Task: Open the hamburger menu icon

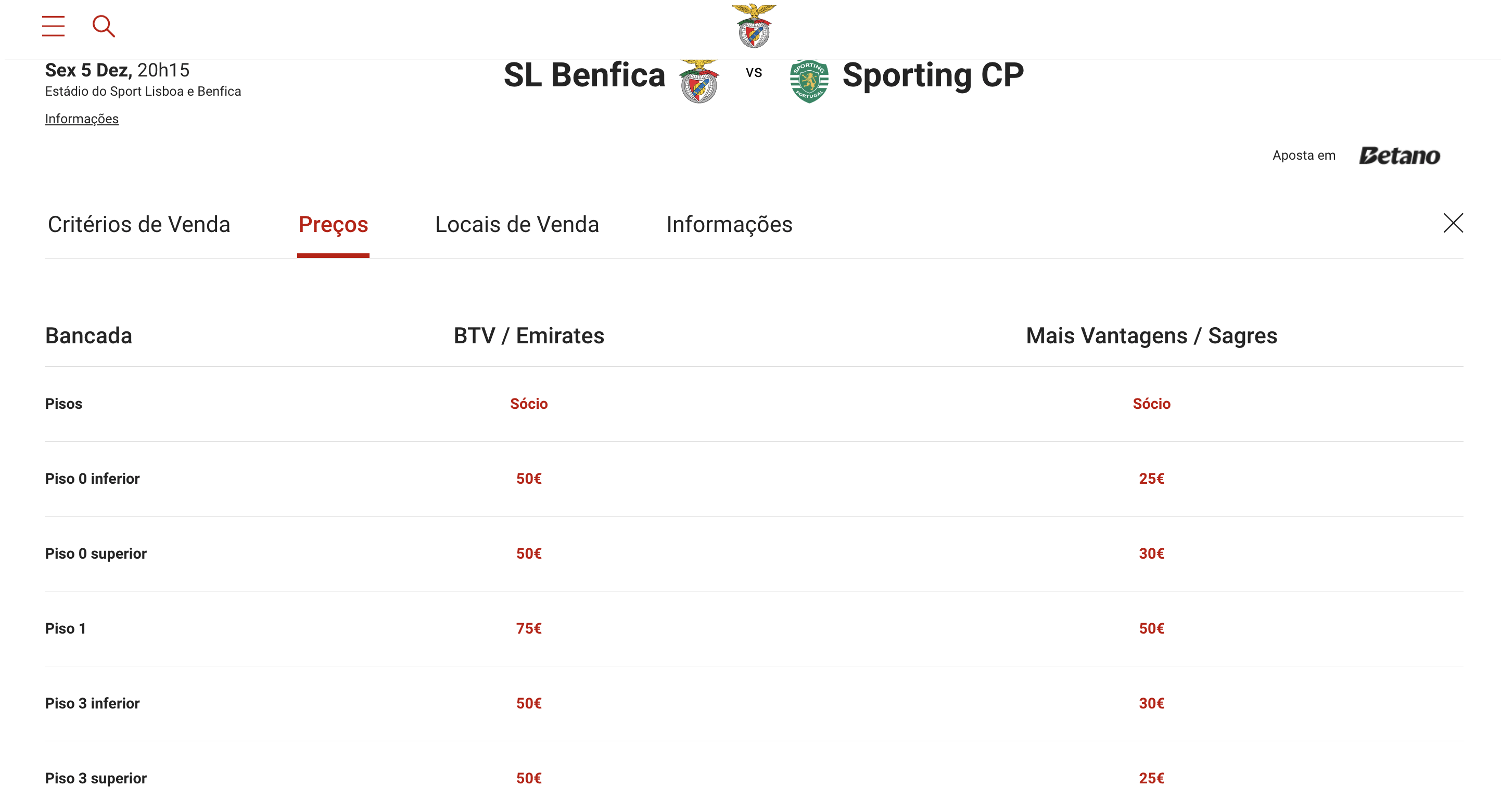Action: pos(53,26)
